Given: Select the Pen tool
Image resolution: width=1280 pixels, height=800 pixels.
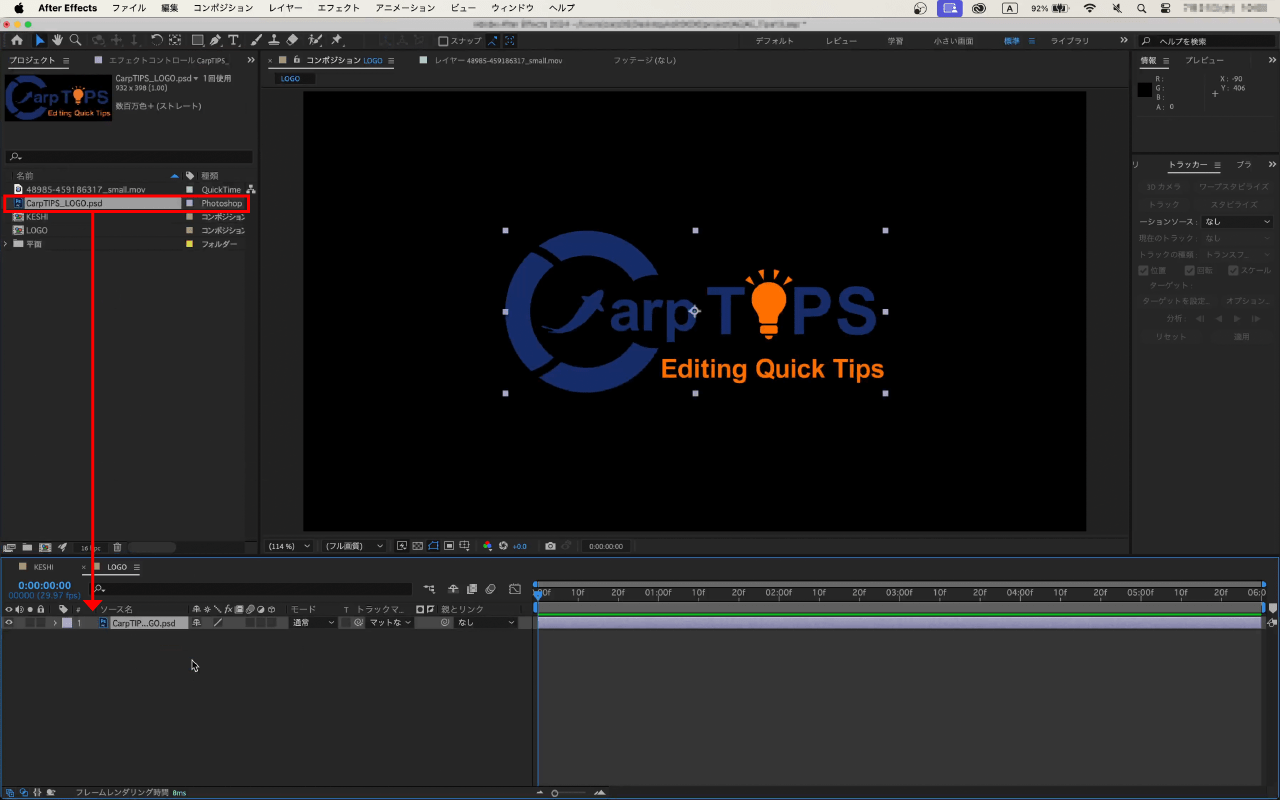Looking at the screenshot, I should coord(216,41).
